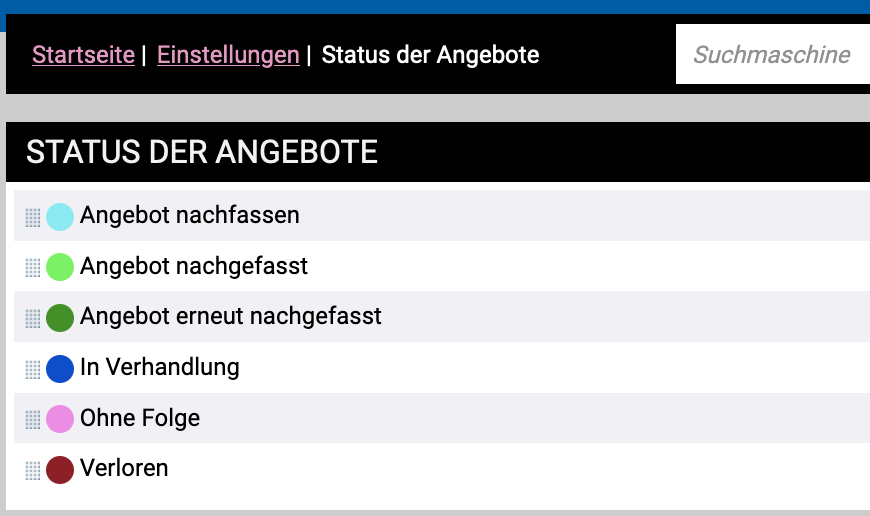Open the Angebot erneut nachgefasst status
The image size is (870, 516).
tap(230, 317)
